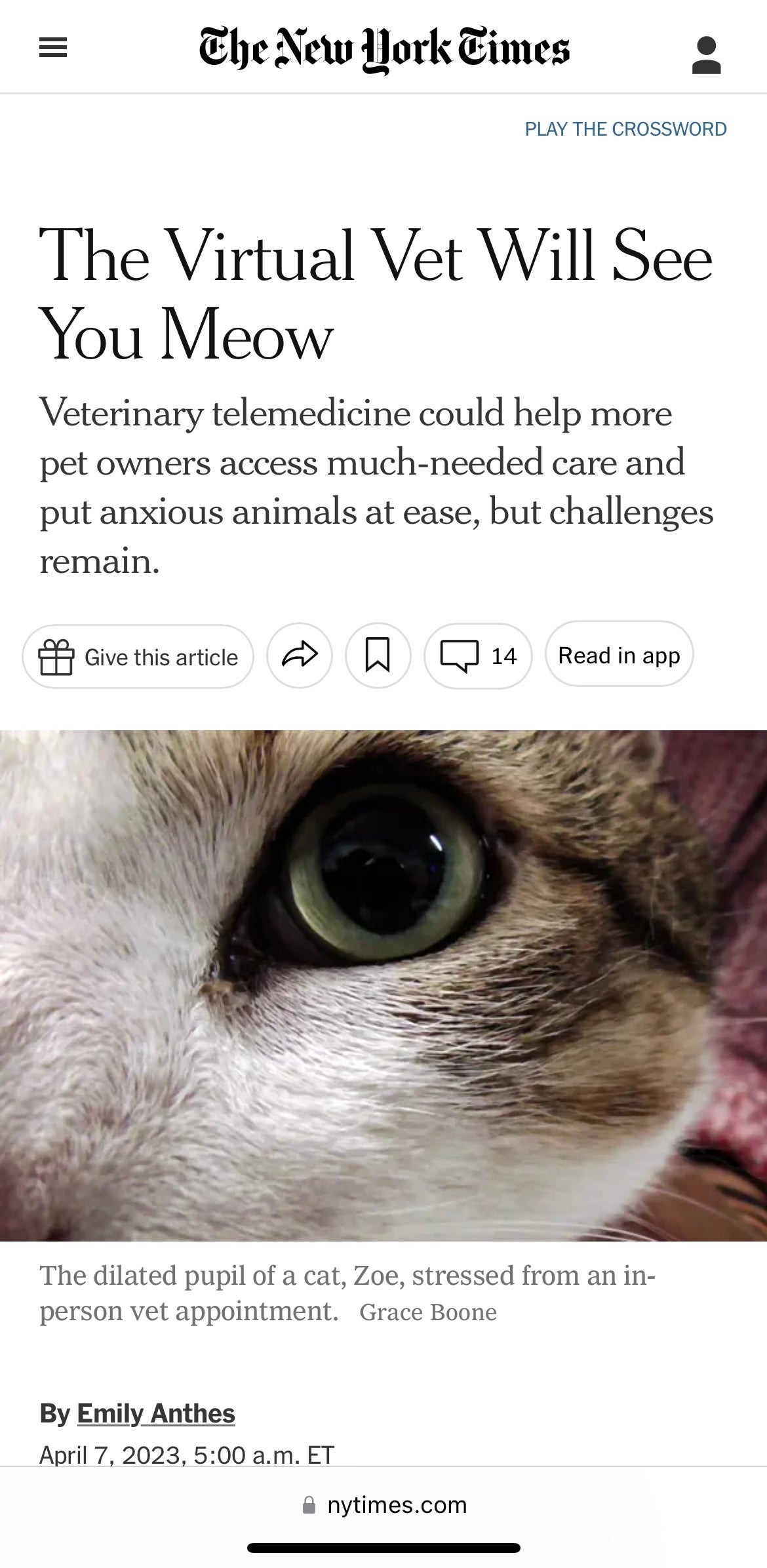
Task: Open the hamburger navigation menu
Action: coord(53,48)
